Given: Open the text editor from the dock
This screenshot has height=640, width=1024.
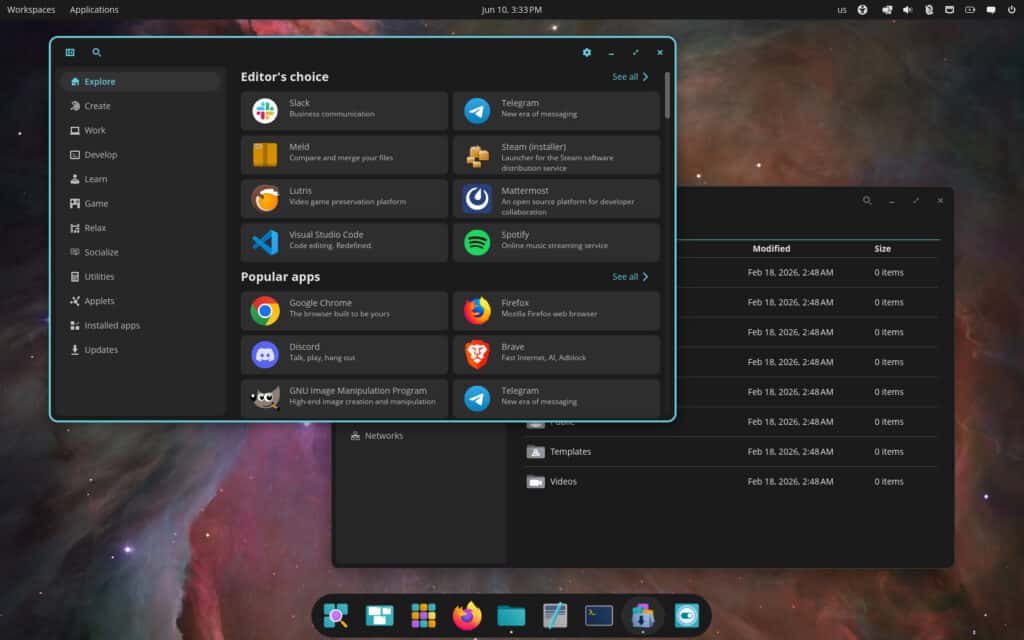Looking at the screenshot, I should [x=554, y=615].
